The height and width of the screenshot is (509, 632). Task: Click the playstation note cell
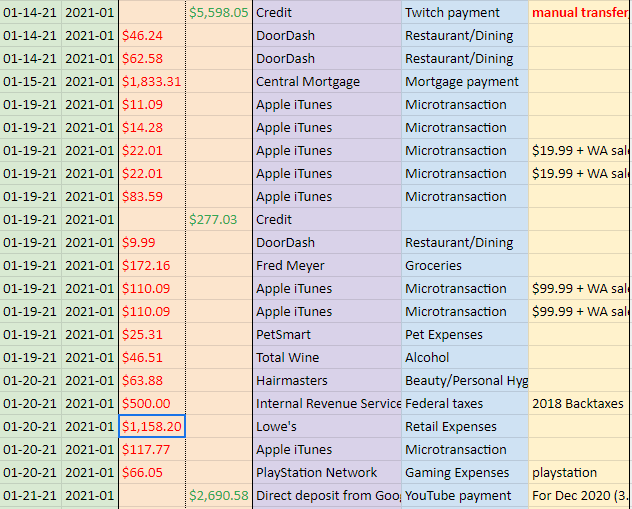pyautogui.click(x=580, y=472)
